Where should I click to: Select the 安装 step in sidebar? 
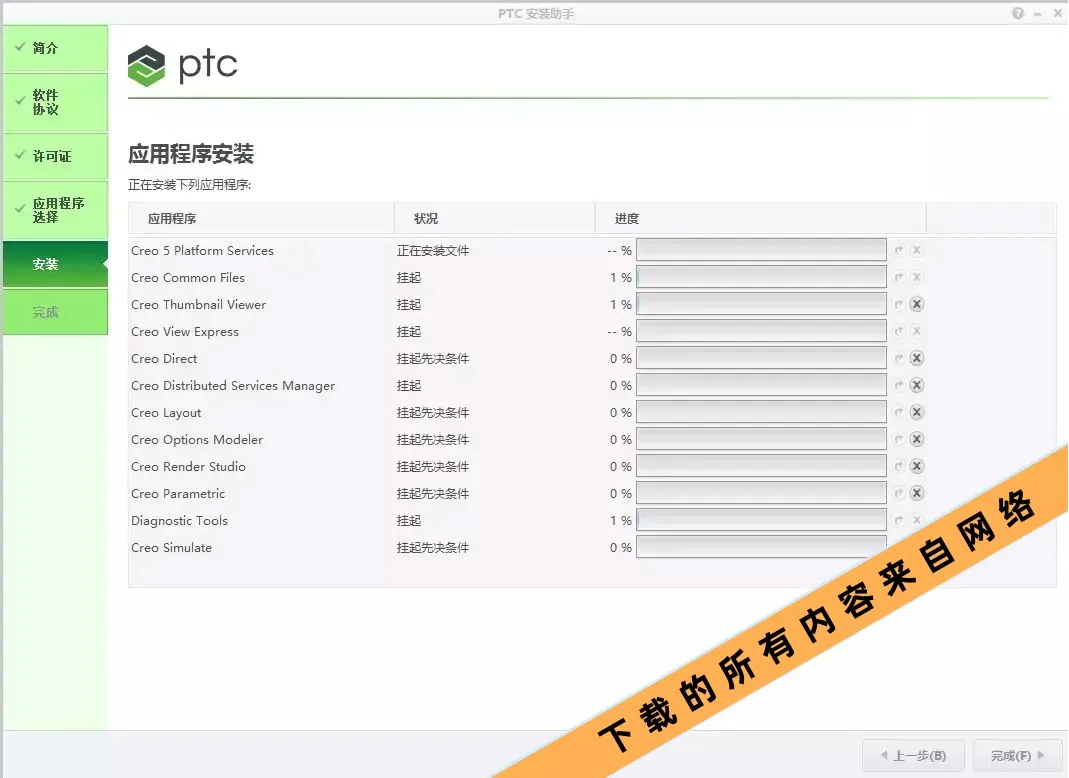[x=55, y=264]
